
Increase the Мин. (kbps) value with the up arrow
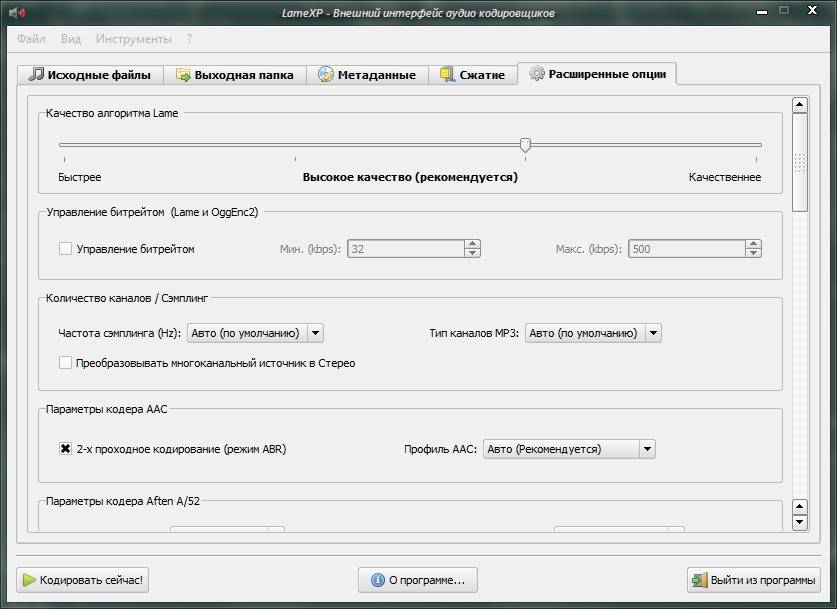[x=472, y=244]
